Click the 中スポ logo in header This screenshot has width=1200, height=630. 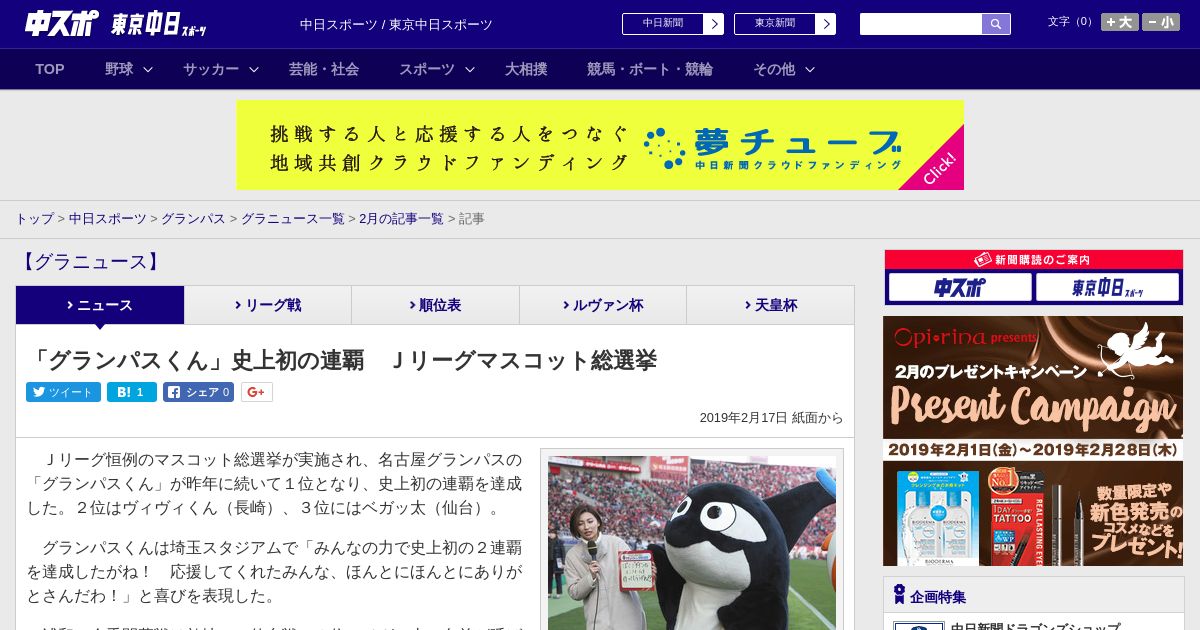[x=62, y=23]
